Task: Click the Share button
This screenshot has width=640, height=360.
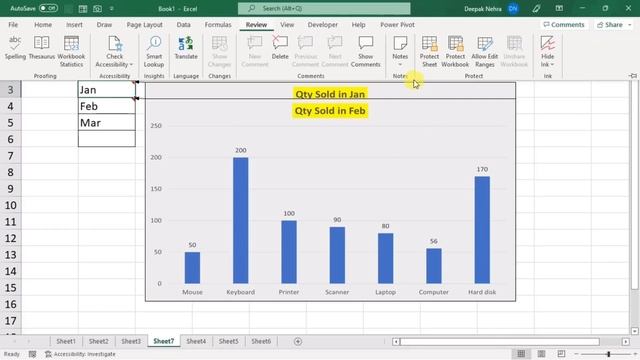Action: 613,24
